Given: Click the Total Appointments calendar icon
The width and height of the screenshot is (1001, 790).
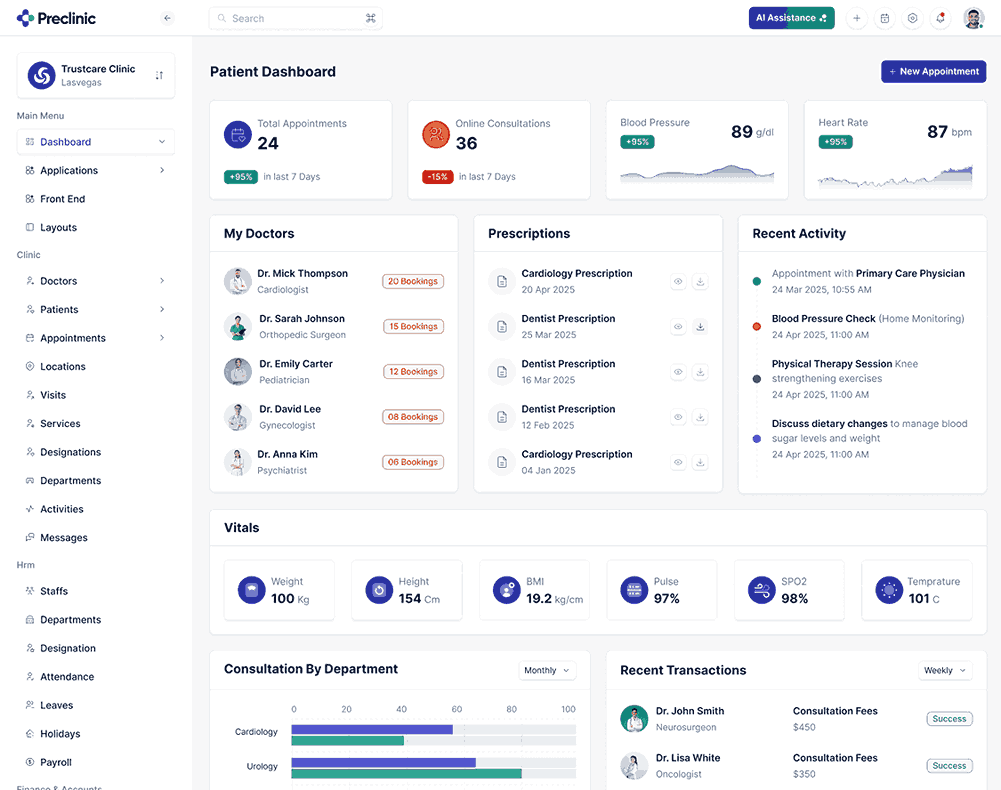Looking at the screenshot, I should pos(237,135).
